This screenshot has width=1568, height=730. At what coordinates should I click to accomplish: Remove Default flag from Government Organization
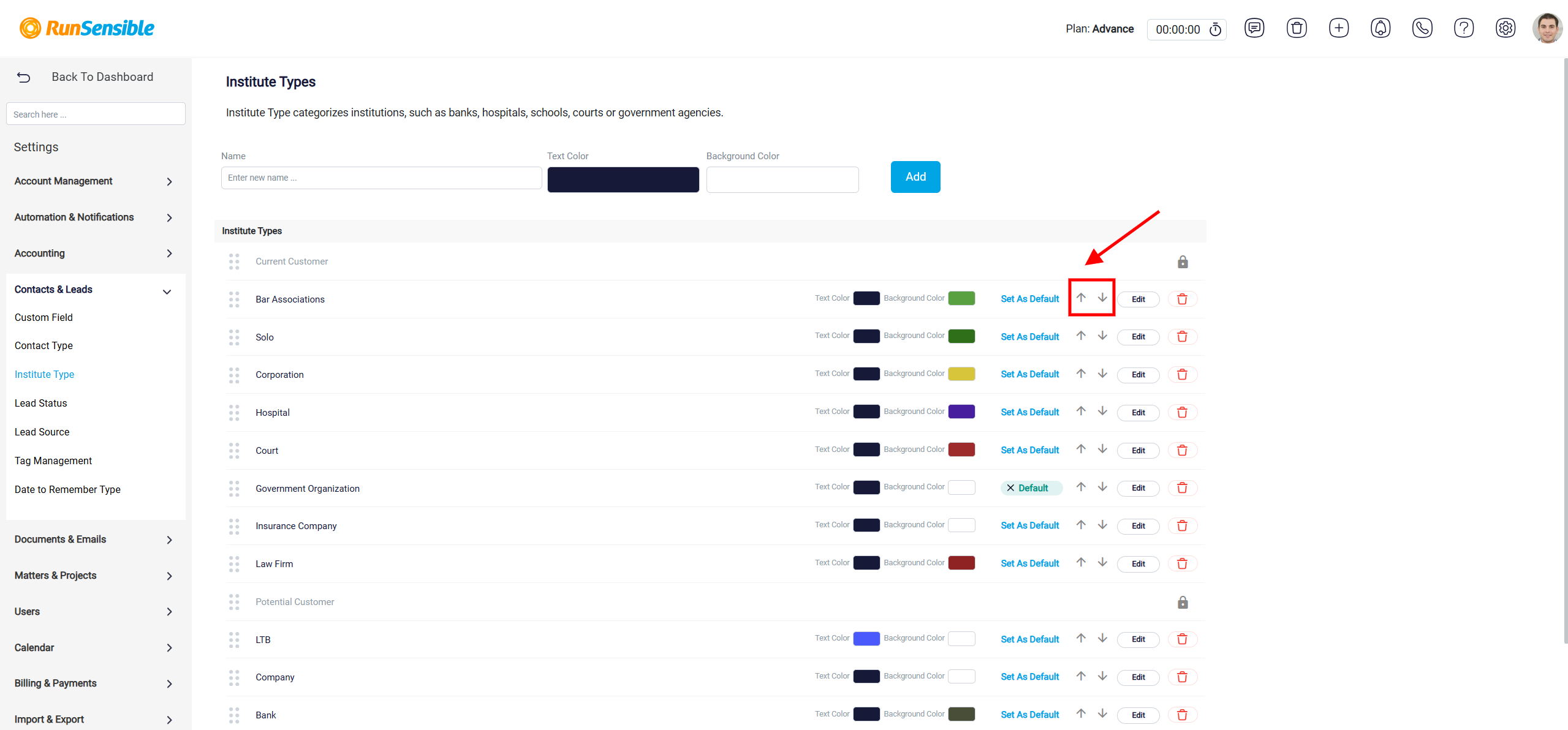coord(1010,488)
